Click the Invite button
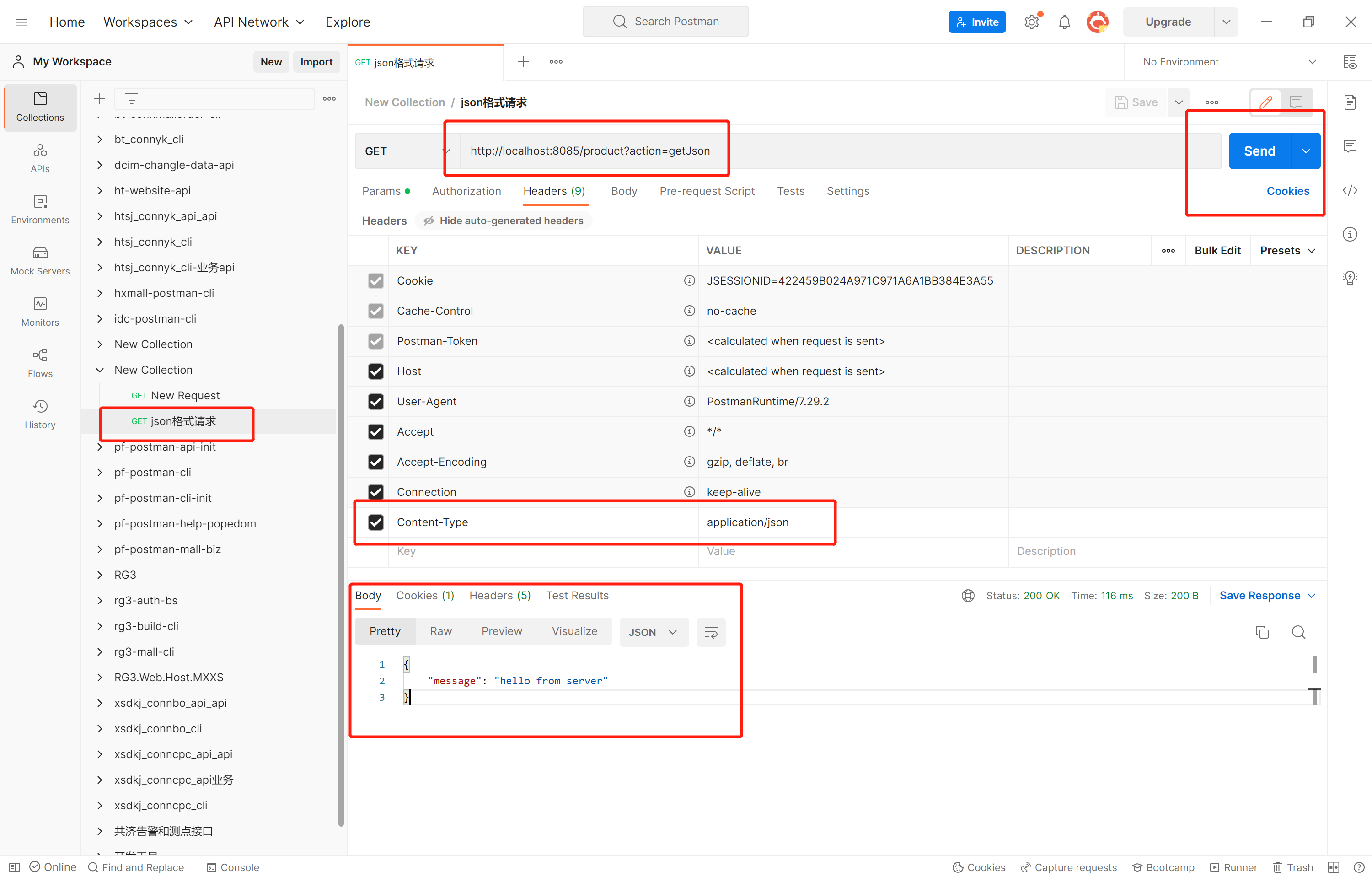The height and width of the screenshot is (877, 1372). (x=976, y=22)
